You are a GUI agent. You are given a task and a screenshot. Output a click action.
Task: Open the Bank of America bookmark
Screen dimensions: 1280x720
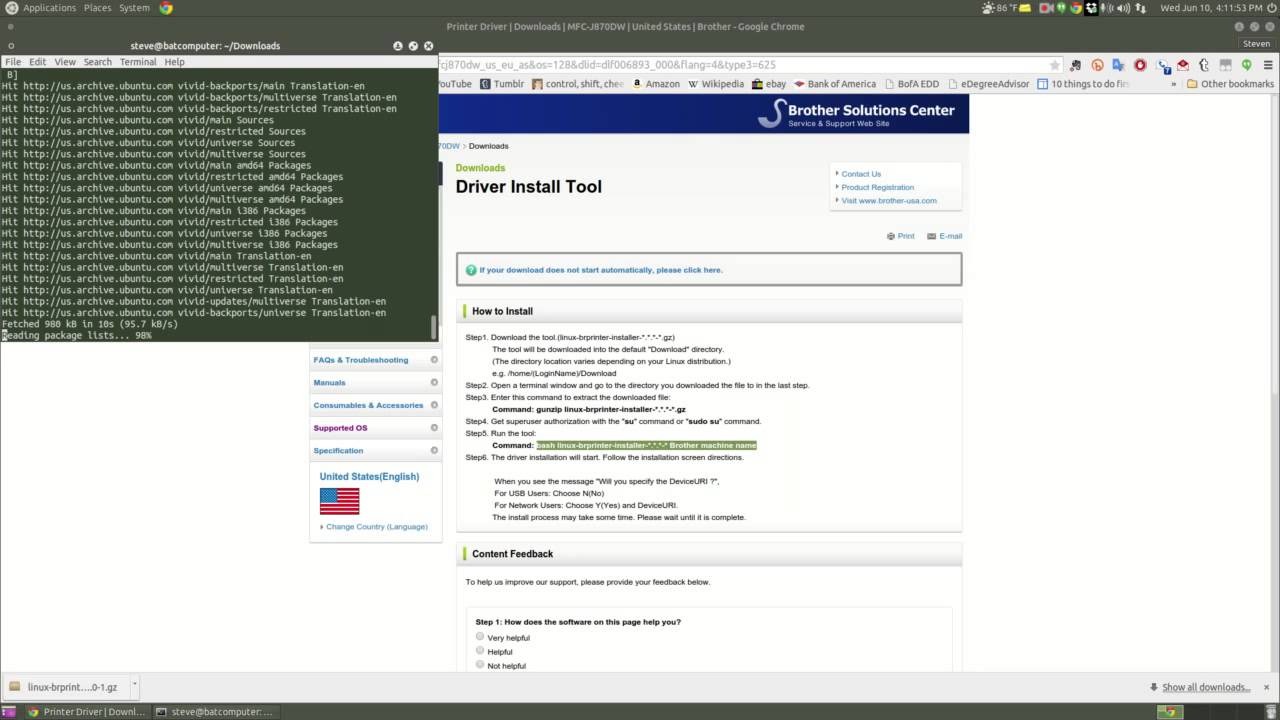point(835,84)
